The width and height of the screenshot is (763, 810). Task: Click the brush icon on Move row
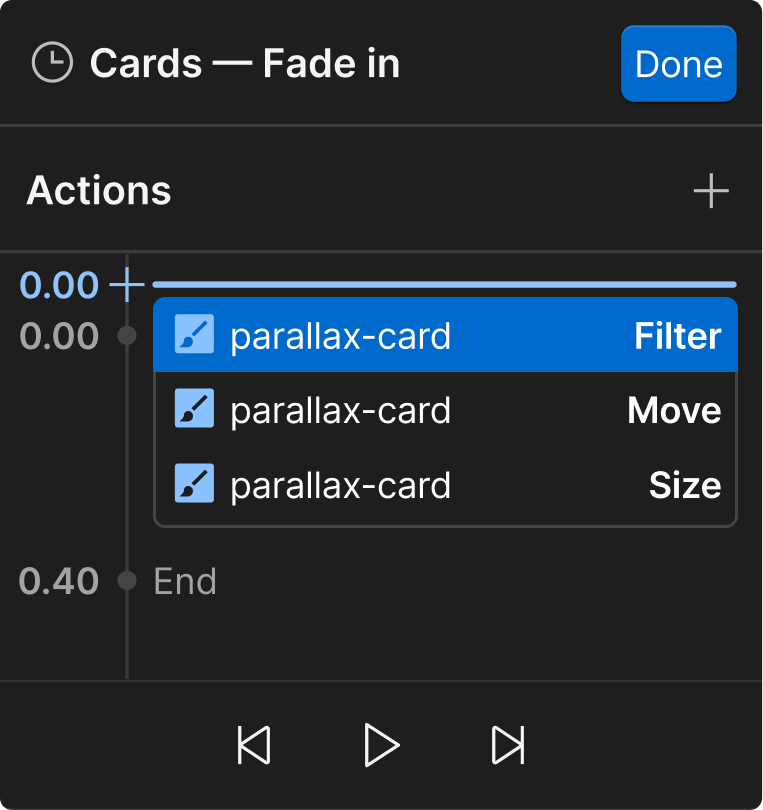194,411
